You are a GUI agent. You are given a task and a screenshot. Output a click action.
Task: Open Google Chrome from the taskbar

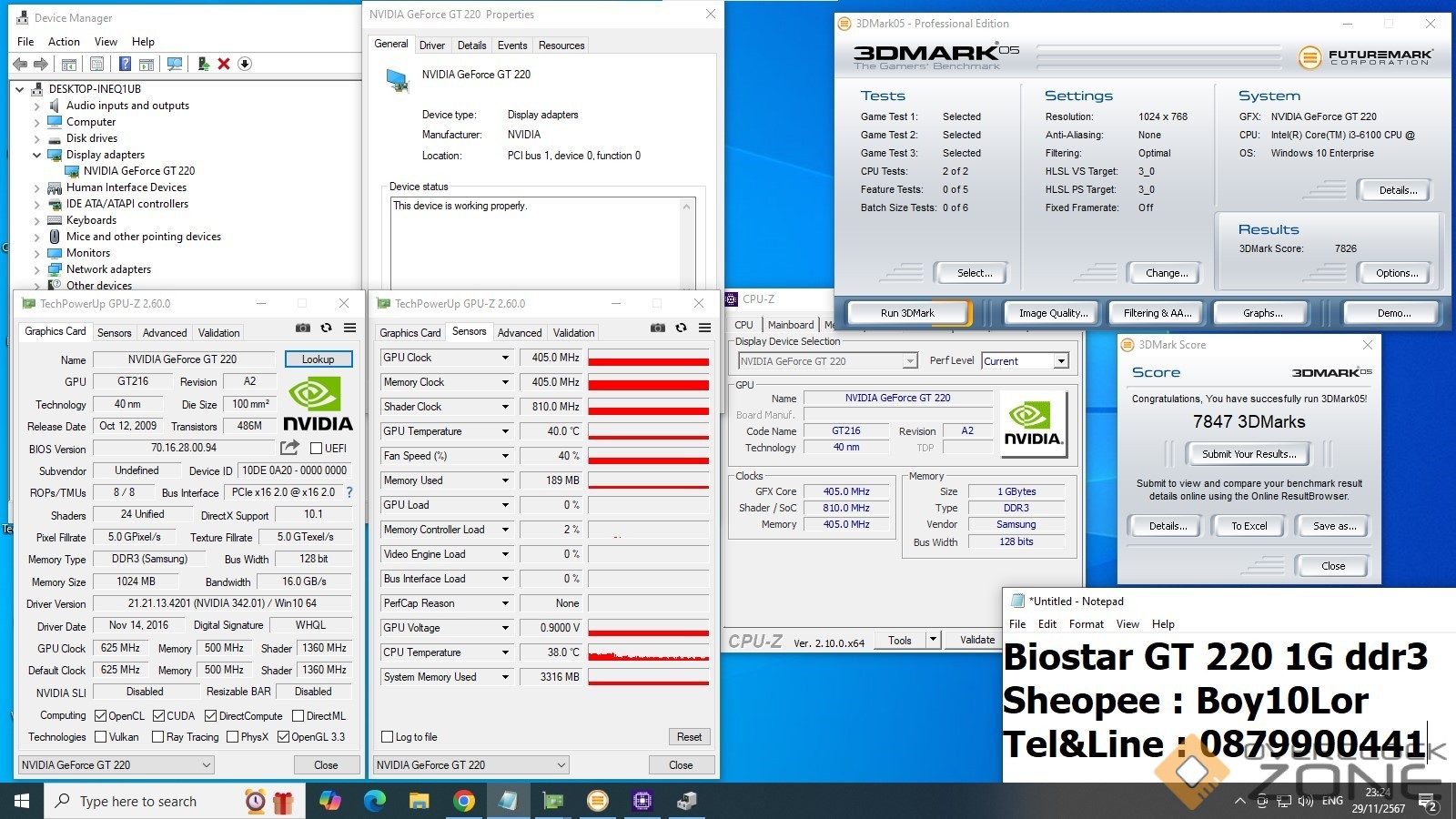[464, 801]
